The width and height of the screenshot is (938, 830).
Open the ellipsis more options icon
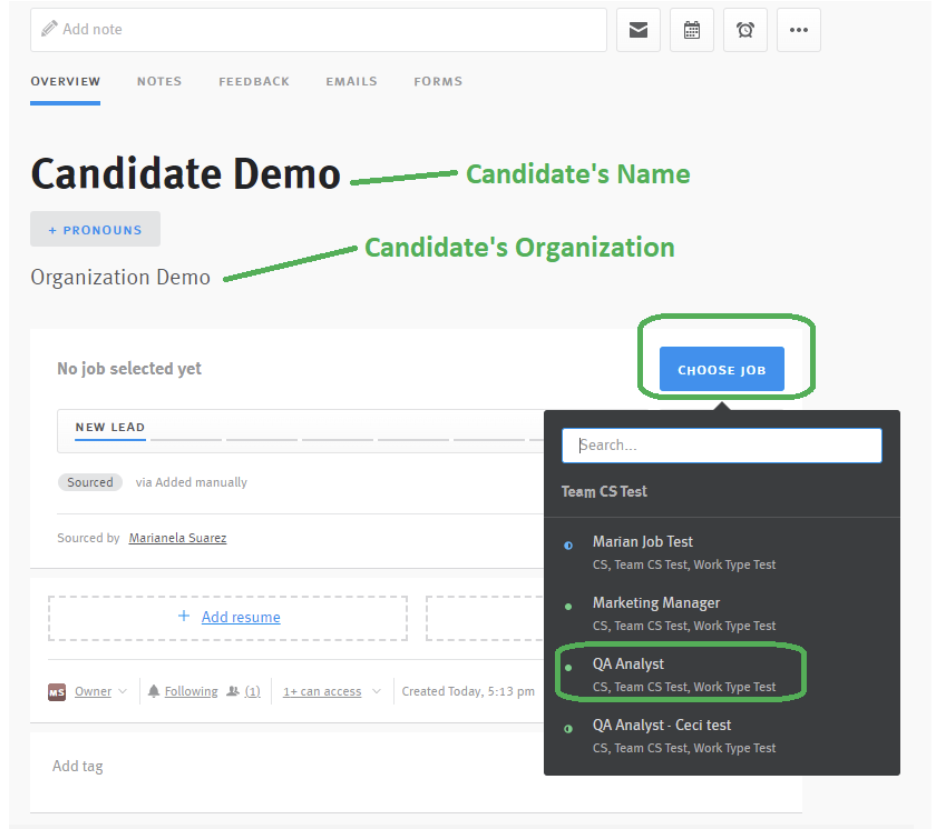798,30
